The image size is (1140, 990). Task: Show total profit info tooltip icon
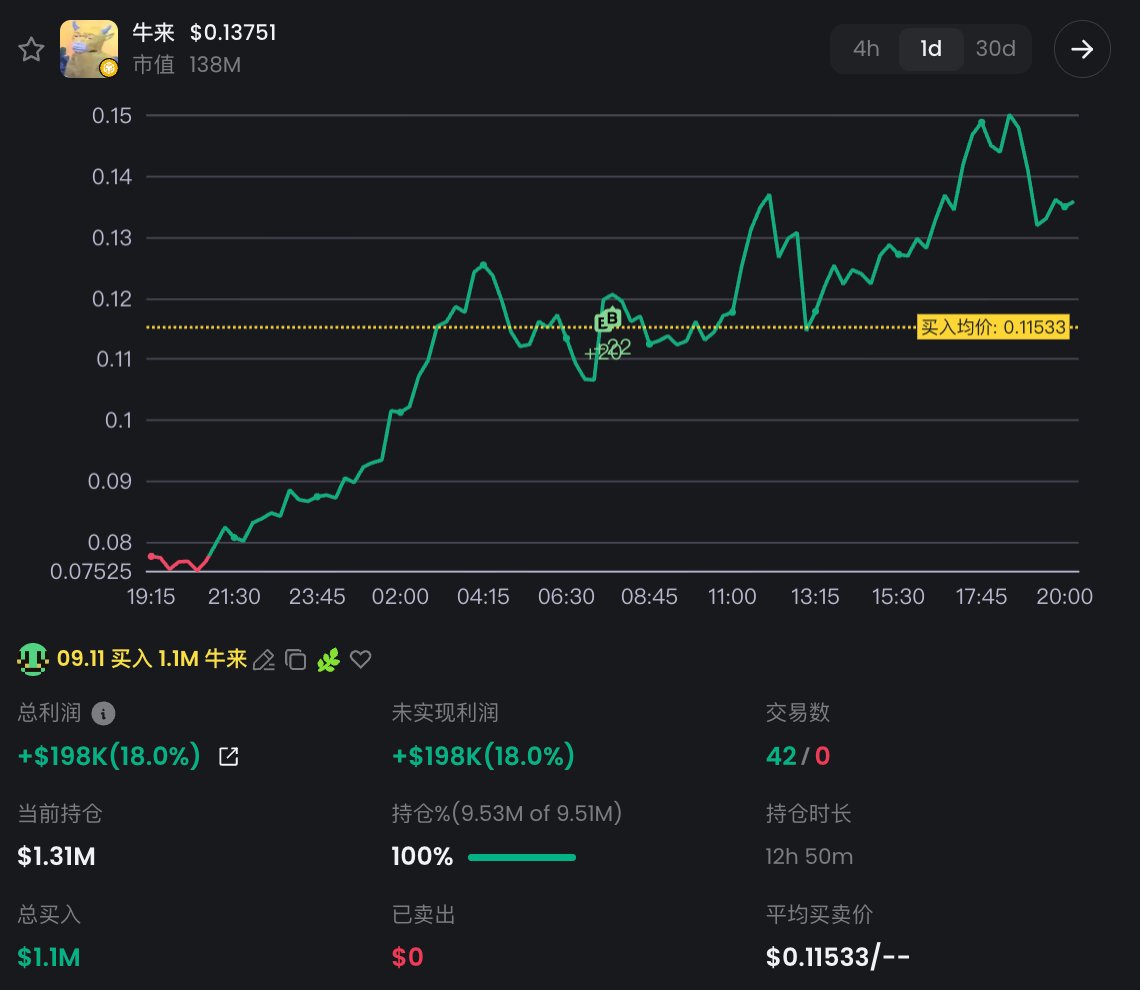click(103, 714)
